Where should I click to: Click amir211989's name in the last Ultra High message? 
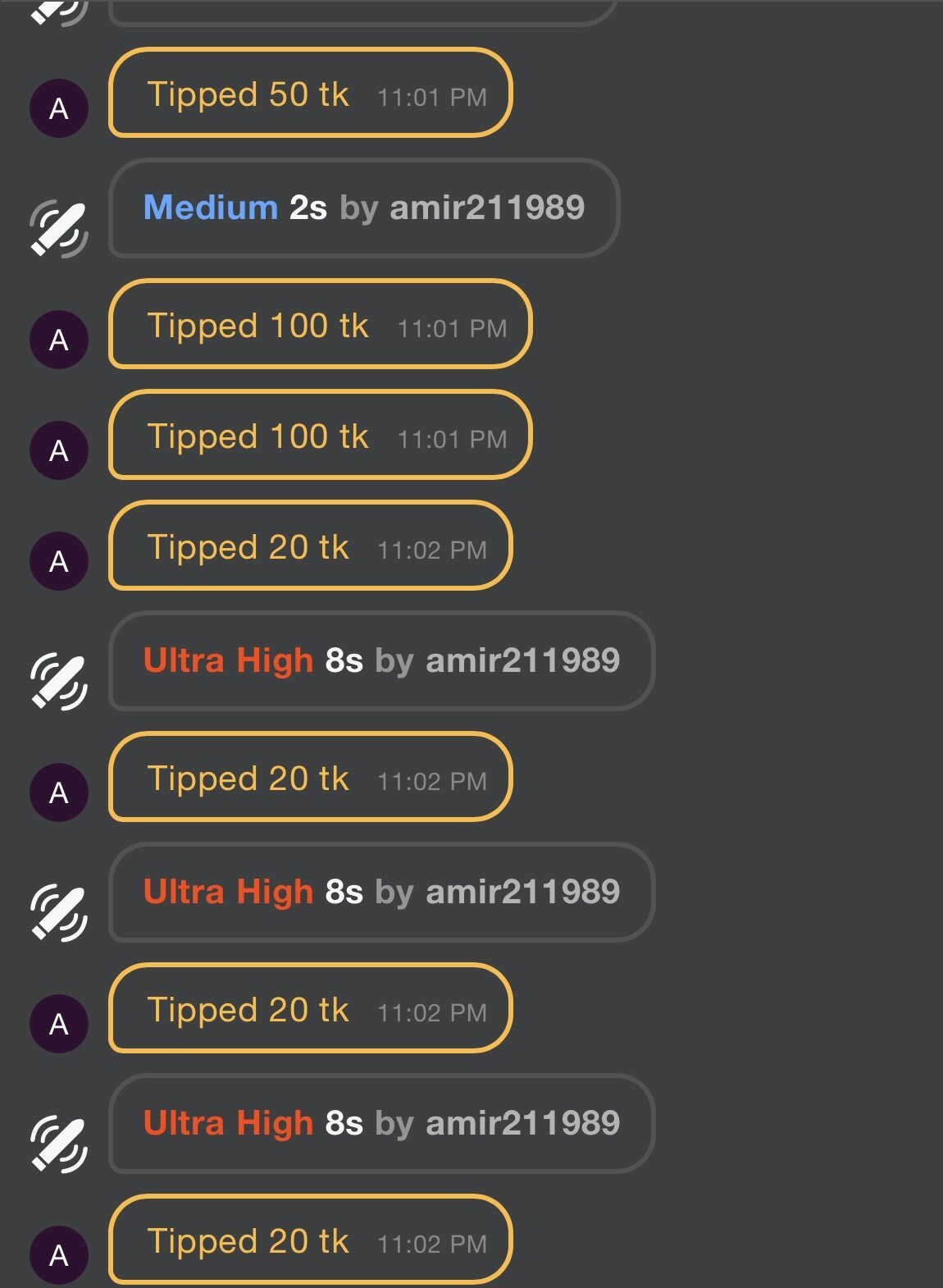[522, 1123]
